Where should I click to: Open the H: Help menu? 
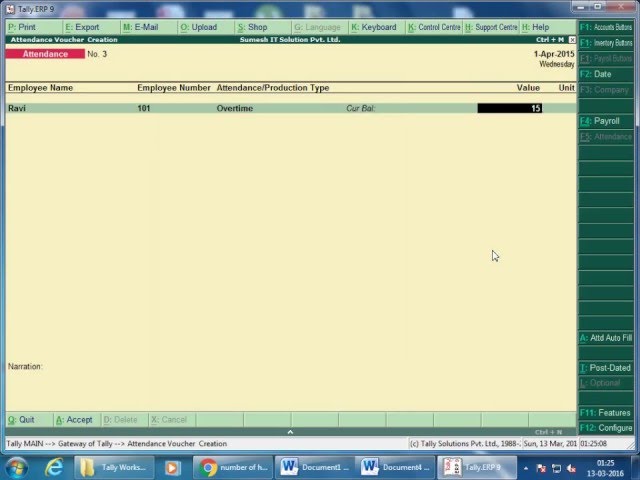[x=548, y=27]
